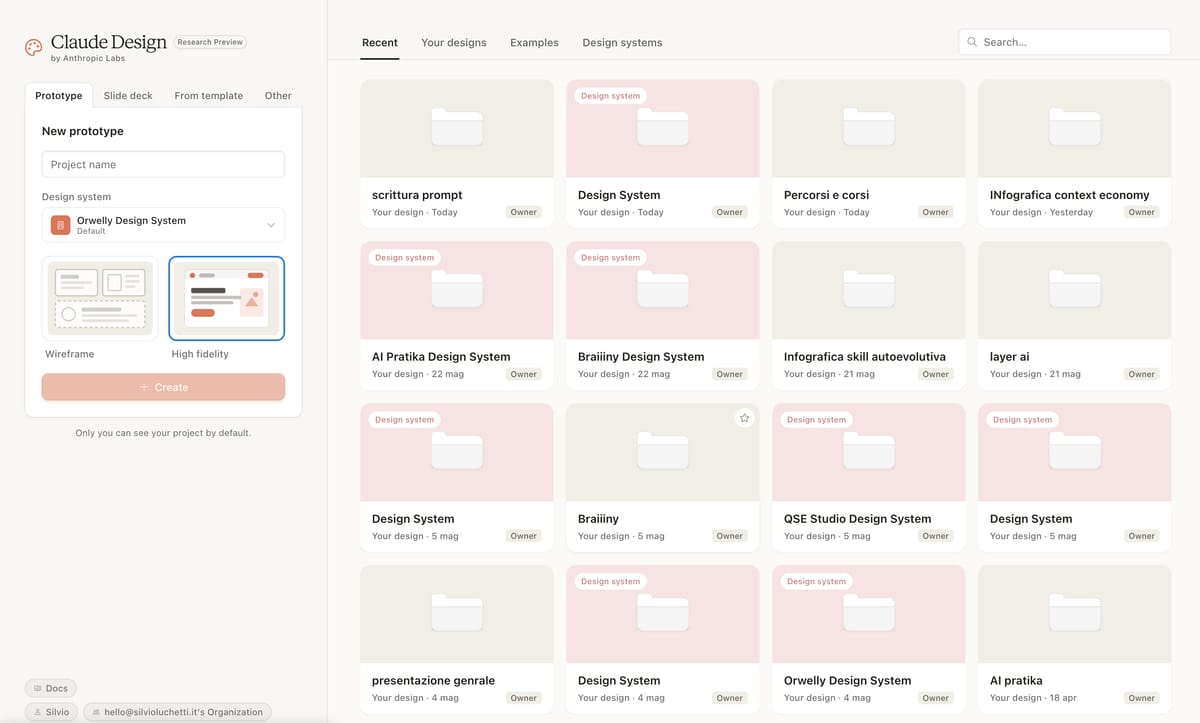This screenshot has height=723, width=1200.
Task: Select the High fidelity option
Action: [x=227, y=298]
